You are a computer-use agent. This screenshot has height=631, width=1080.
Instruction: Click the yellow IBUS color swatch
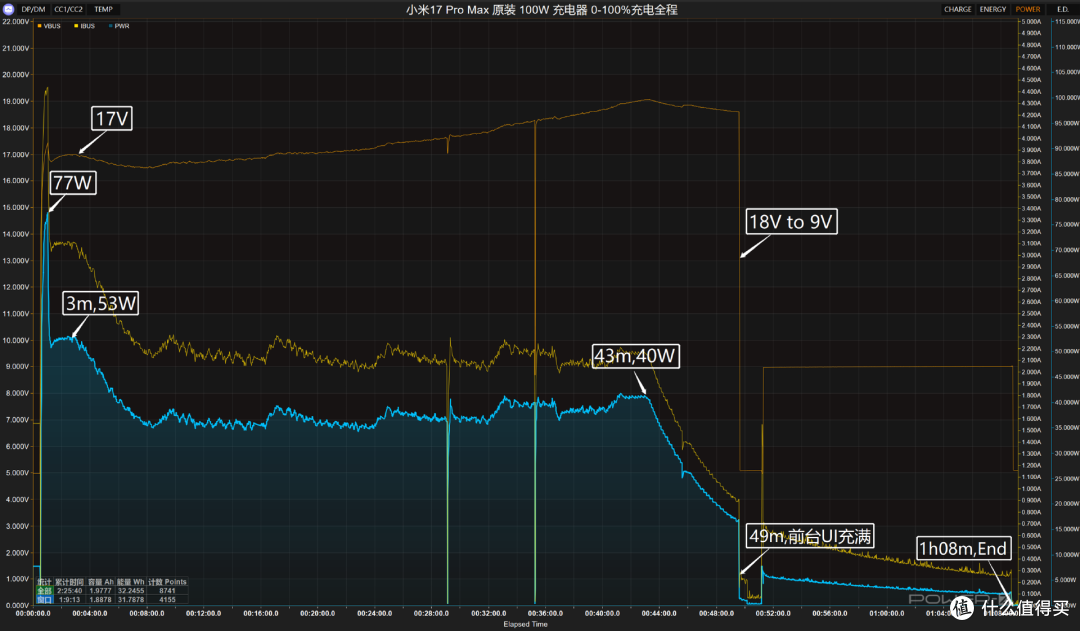(76, 26)
